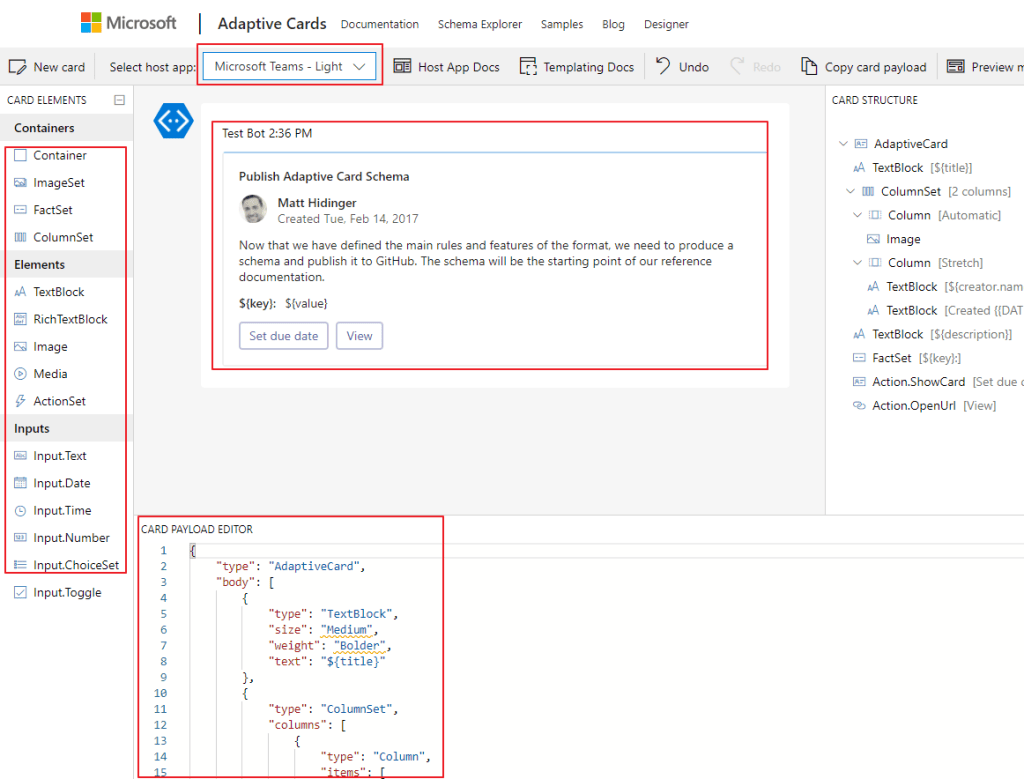Collapse the ColumnSet tree node
The height and width of the screenshot is (779, 1024).
849,192
